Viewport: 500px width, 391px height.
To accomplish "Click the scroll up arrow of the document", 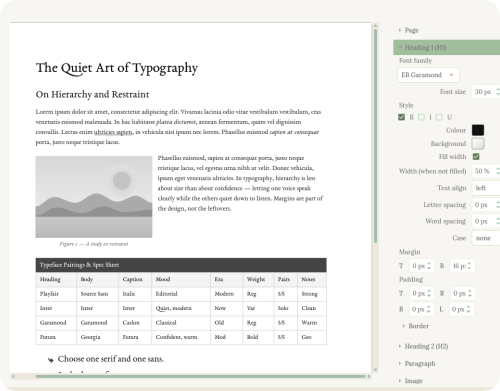I will pos(376,26).
